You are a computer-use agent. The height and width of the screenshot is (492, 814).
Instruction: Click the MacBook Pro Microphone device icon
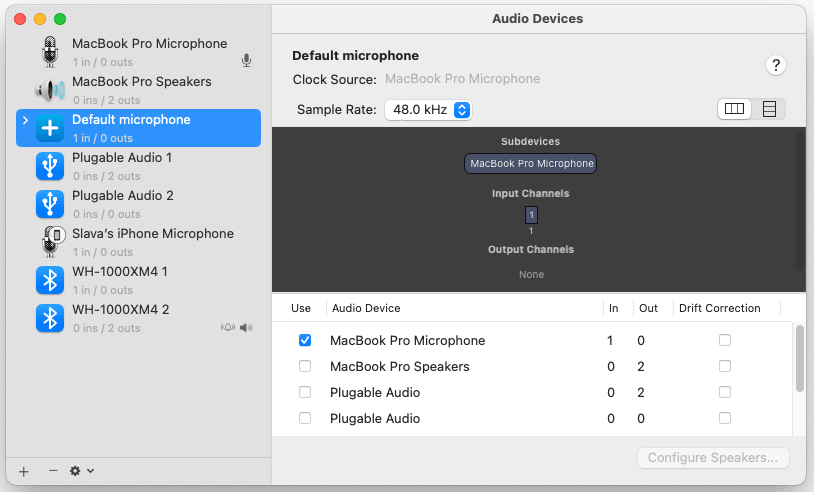[x=50, y=52]
